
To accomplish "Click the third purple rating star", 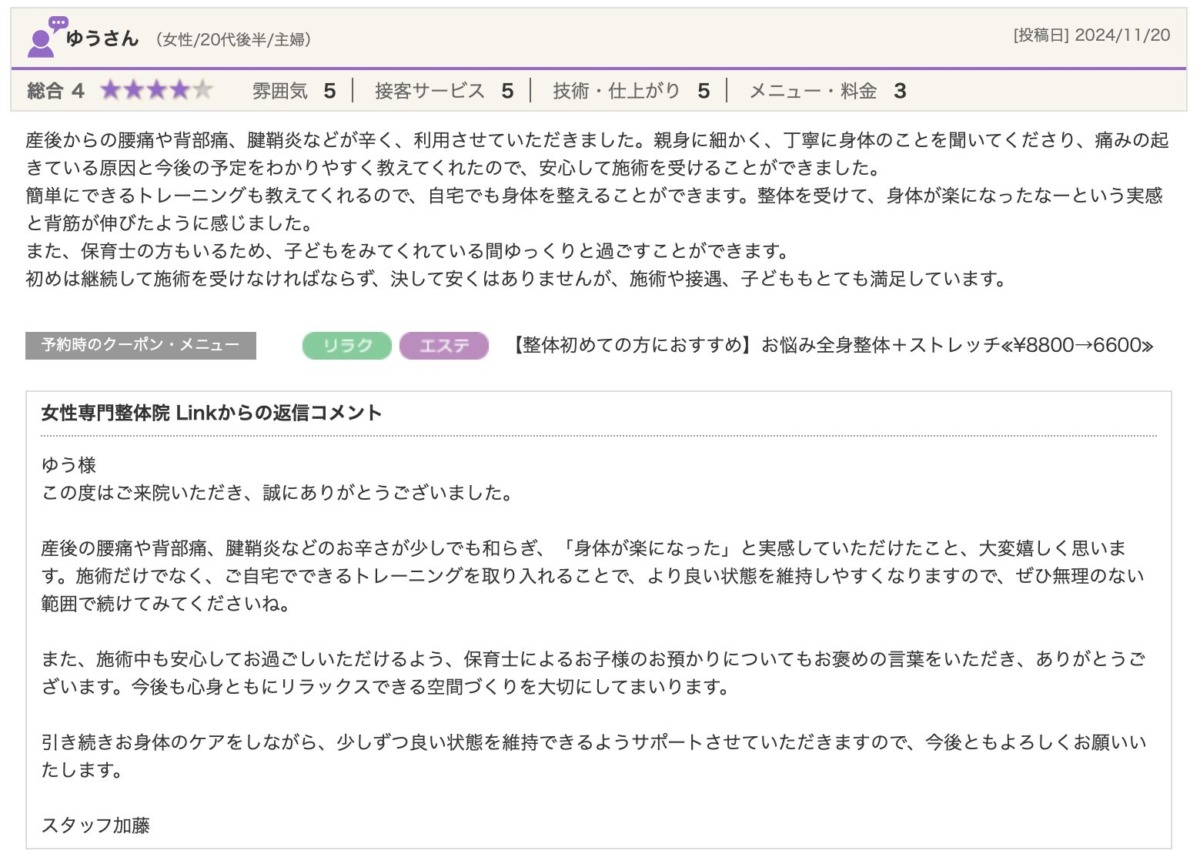I will click(156, 91).
